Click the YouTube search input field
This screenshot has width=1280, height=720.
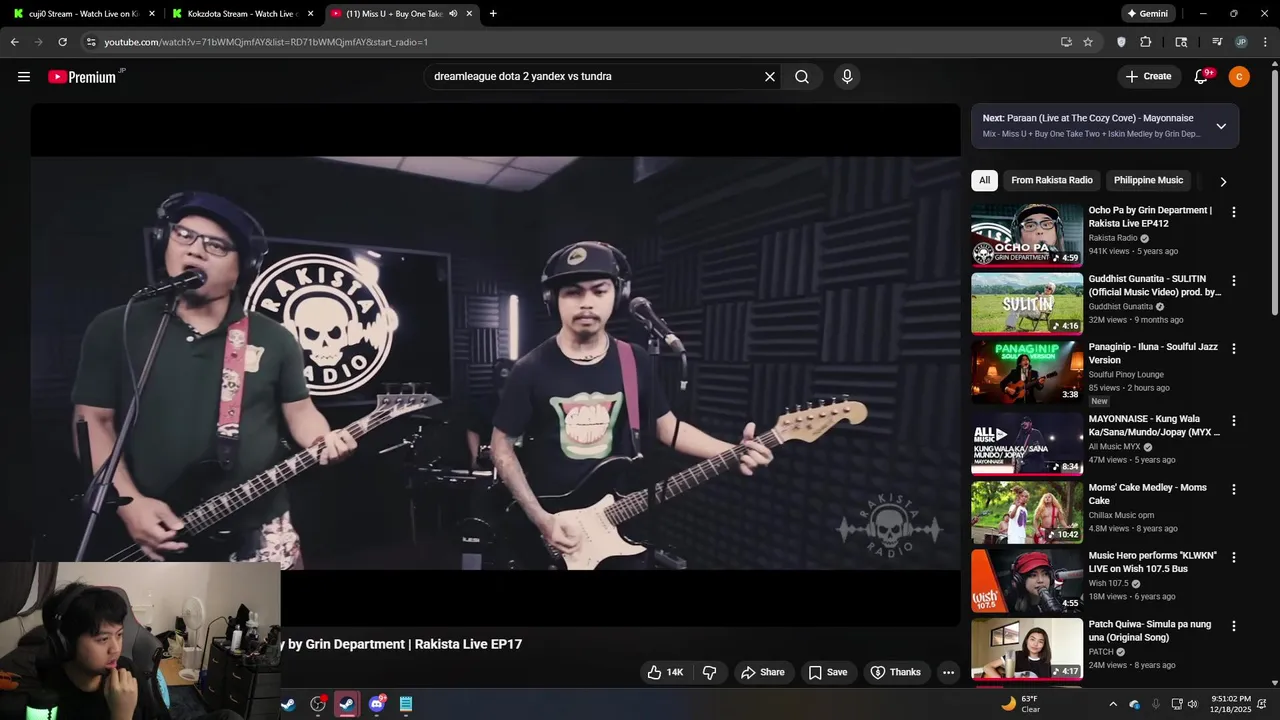click(595, 77)
